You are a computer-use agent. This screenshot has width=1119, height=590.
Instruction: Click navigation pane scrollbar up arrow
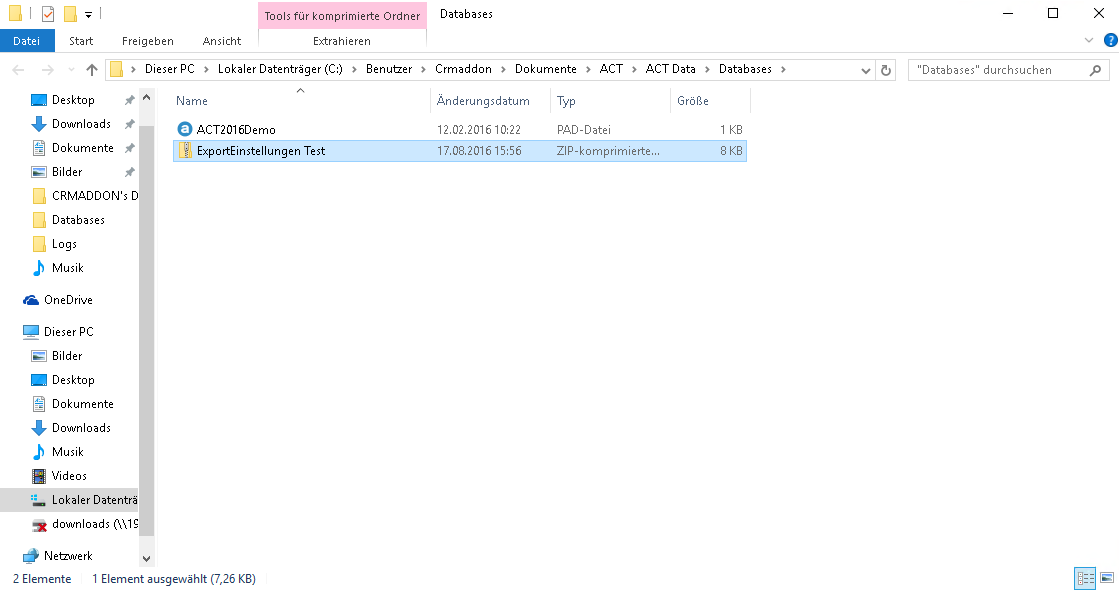tap(146, 98)
